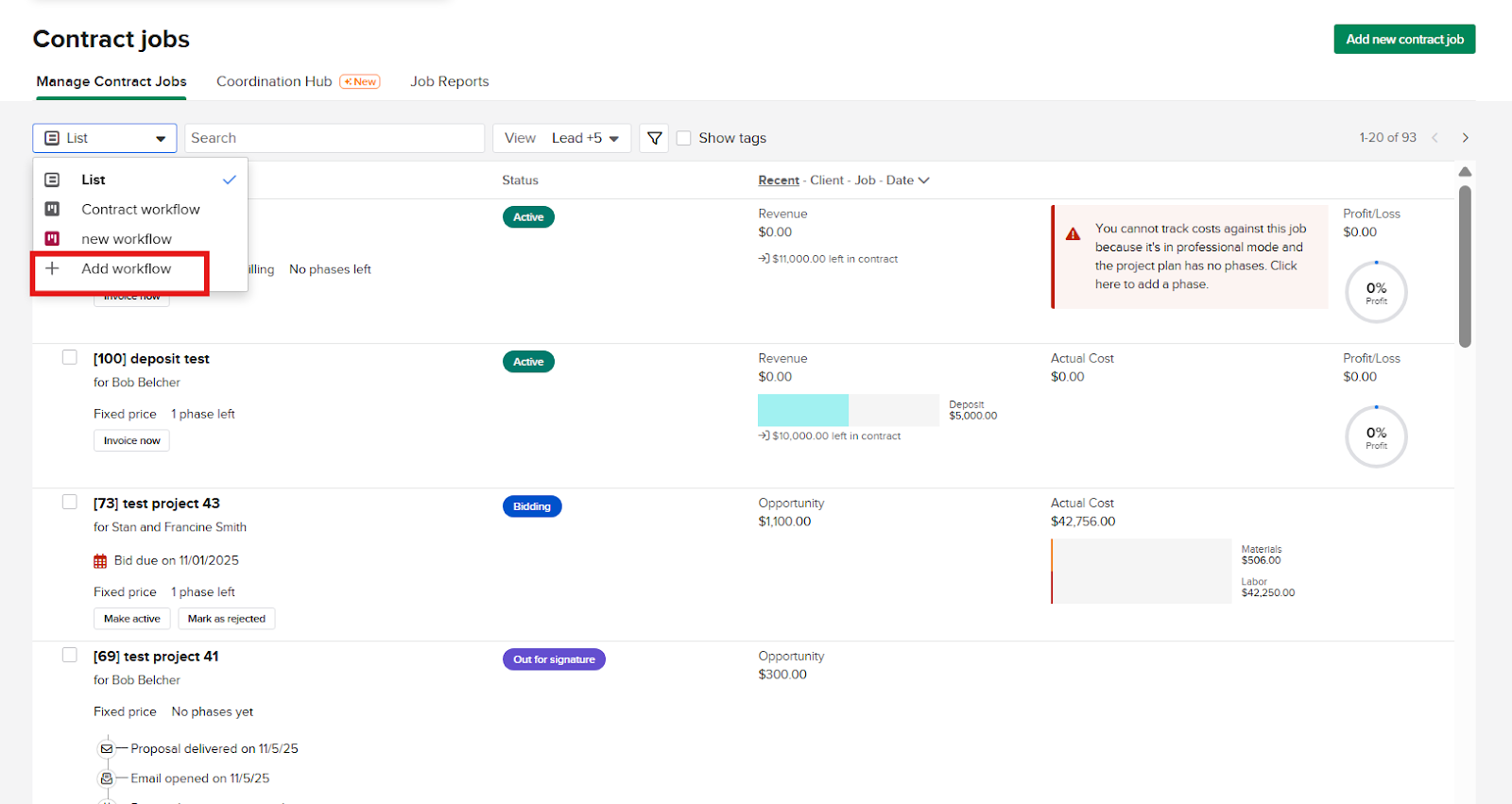1512x804 pixels.
Task: Click Mark as rejected button
Action: 226,619
